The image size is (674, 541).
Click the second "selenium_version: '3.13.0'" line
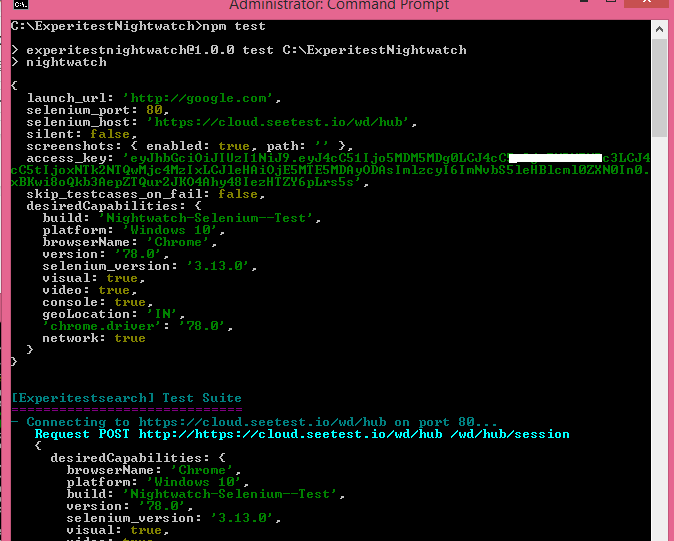[174, 518]
